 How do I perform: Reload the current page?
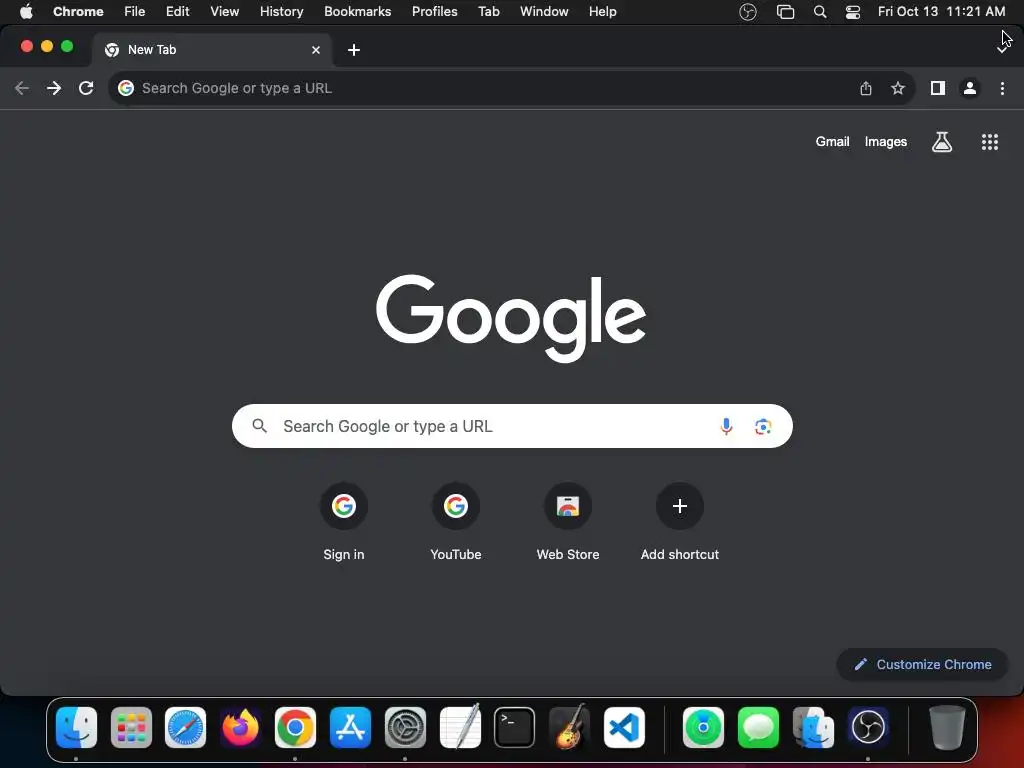(x=86, y=88)
